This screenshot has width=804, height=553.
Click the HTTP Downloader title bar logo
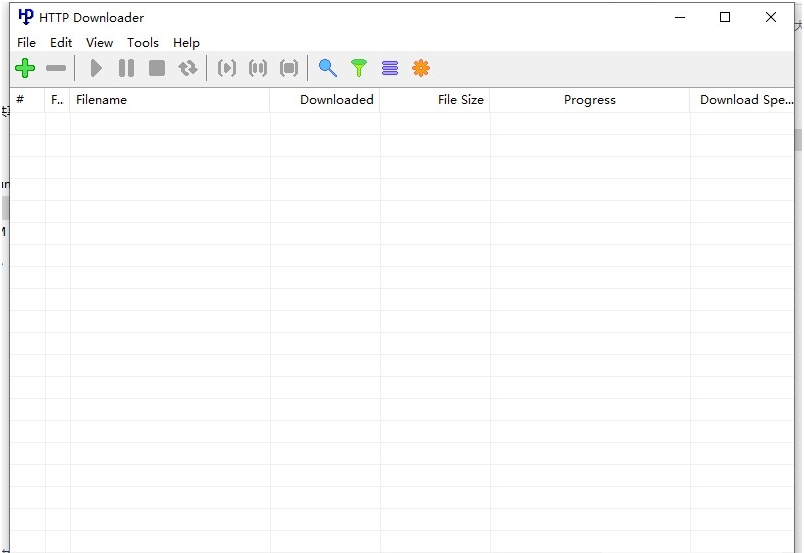coord(26,17)
